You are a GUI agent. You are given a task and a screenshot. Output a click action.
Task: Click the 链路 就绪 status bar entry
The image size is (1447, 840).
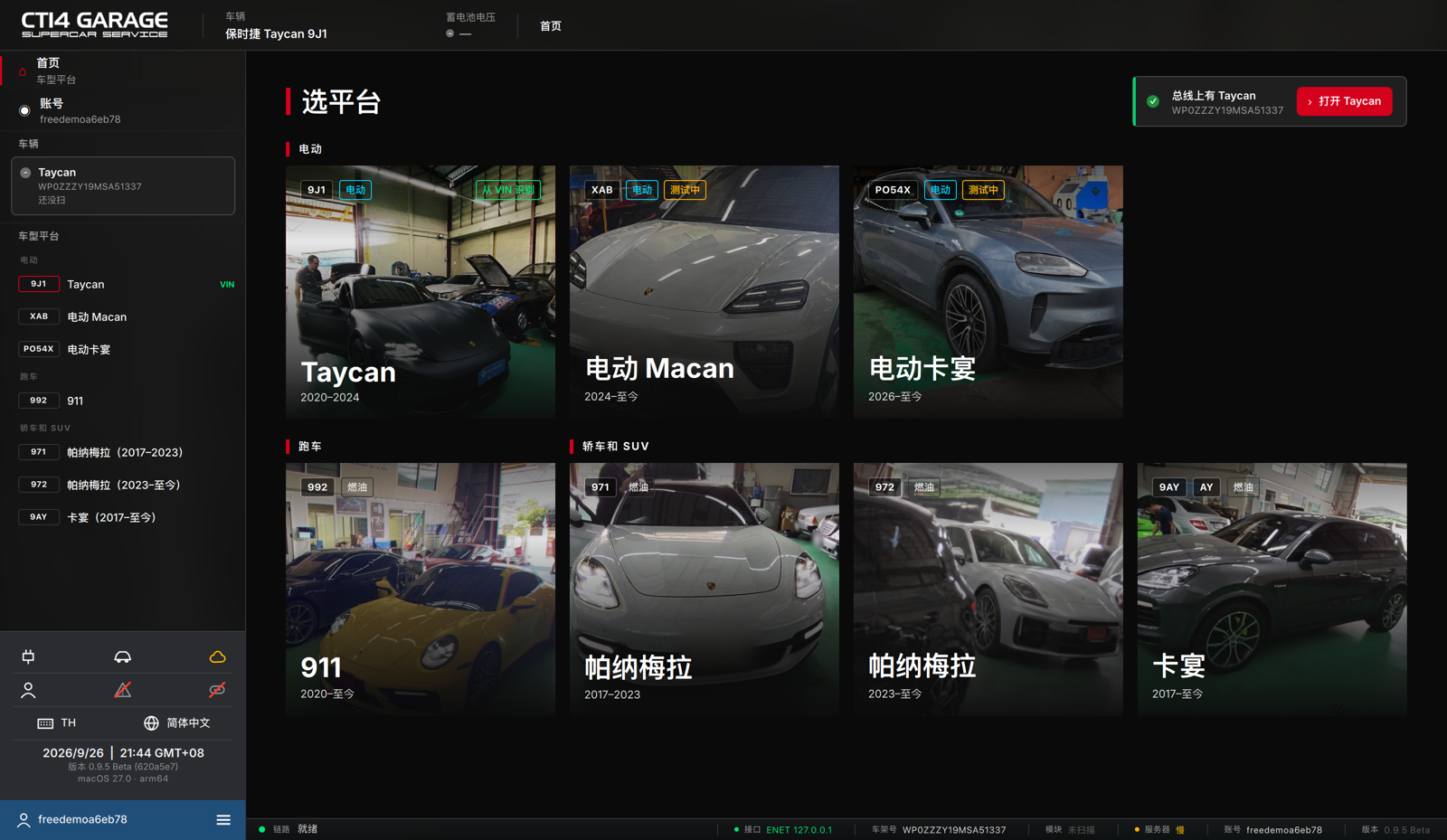[288, 829]
